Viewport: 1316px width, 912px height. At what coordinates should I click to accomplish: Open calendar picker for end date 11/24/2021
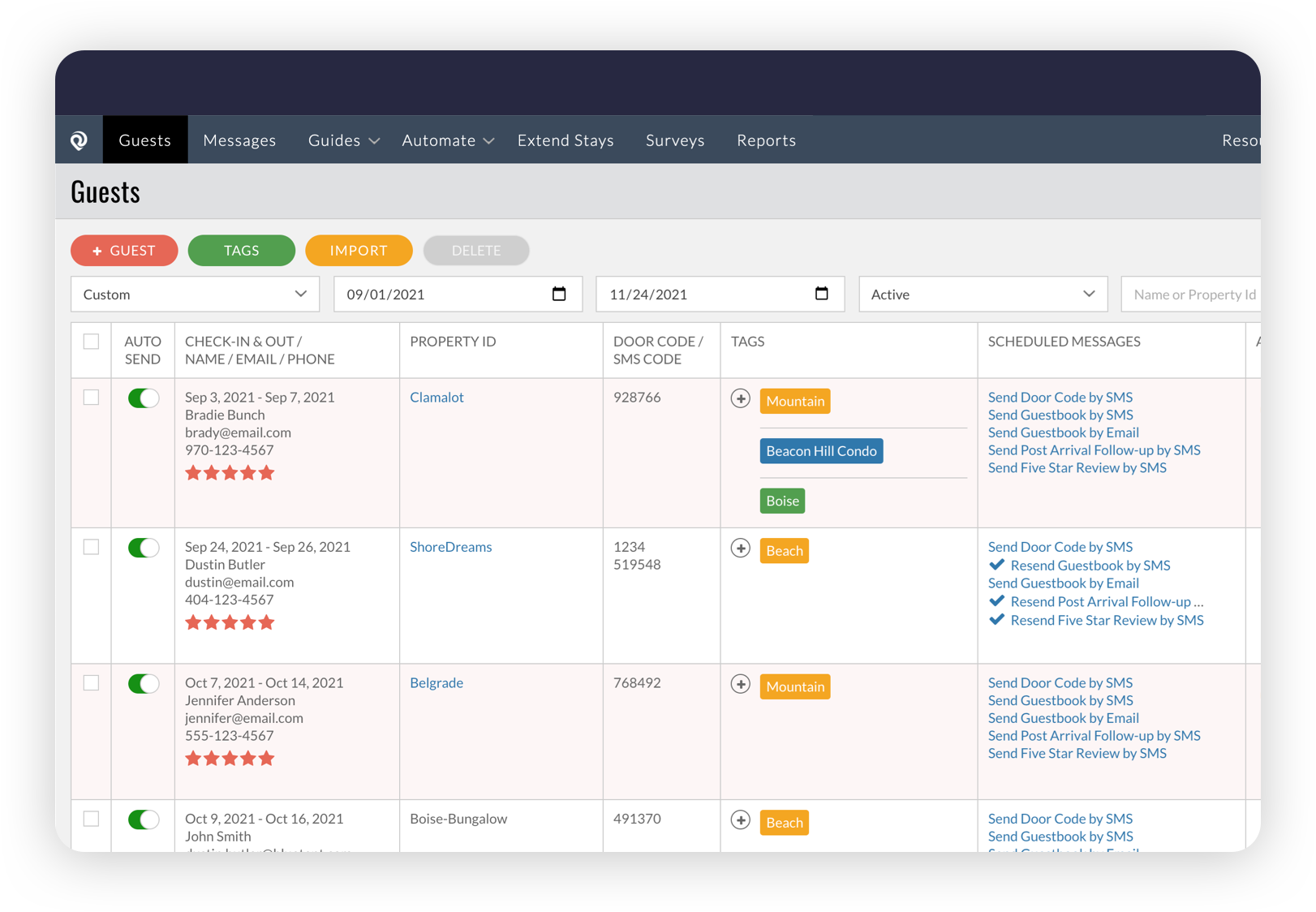pos(821,294)
